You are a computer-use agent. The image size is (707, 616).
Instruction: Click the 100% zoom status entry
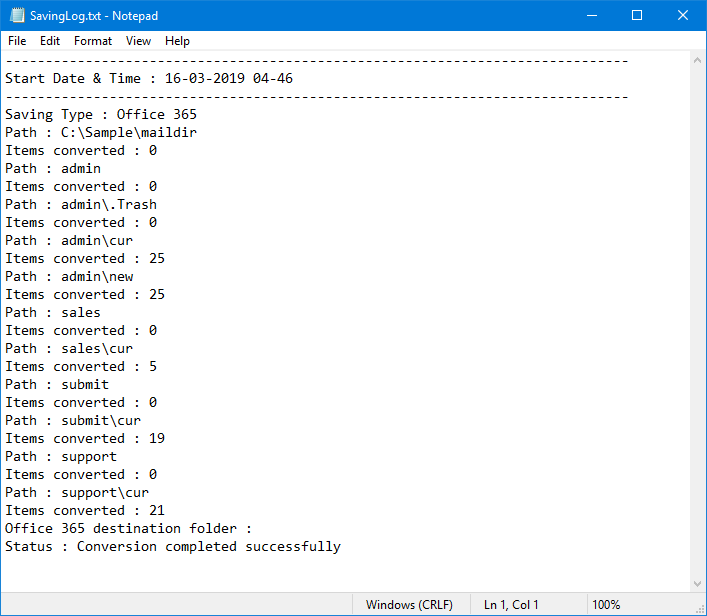click(x=606, y=605)
